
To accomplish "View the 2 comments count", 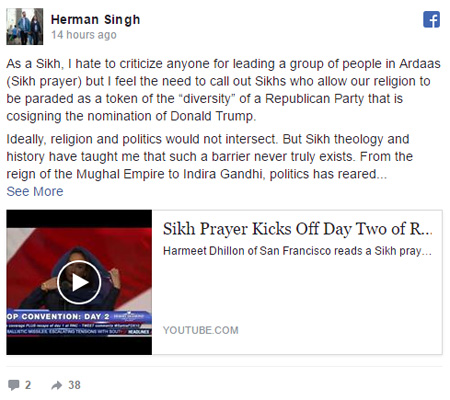I will pos(28,385).
